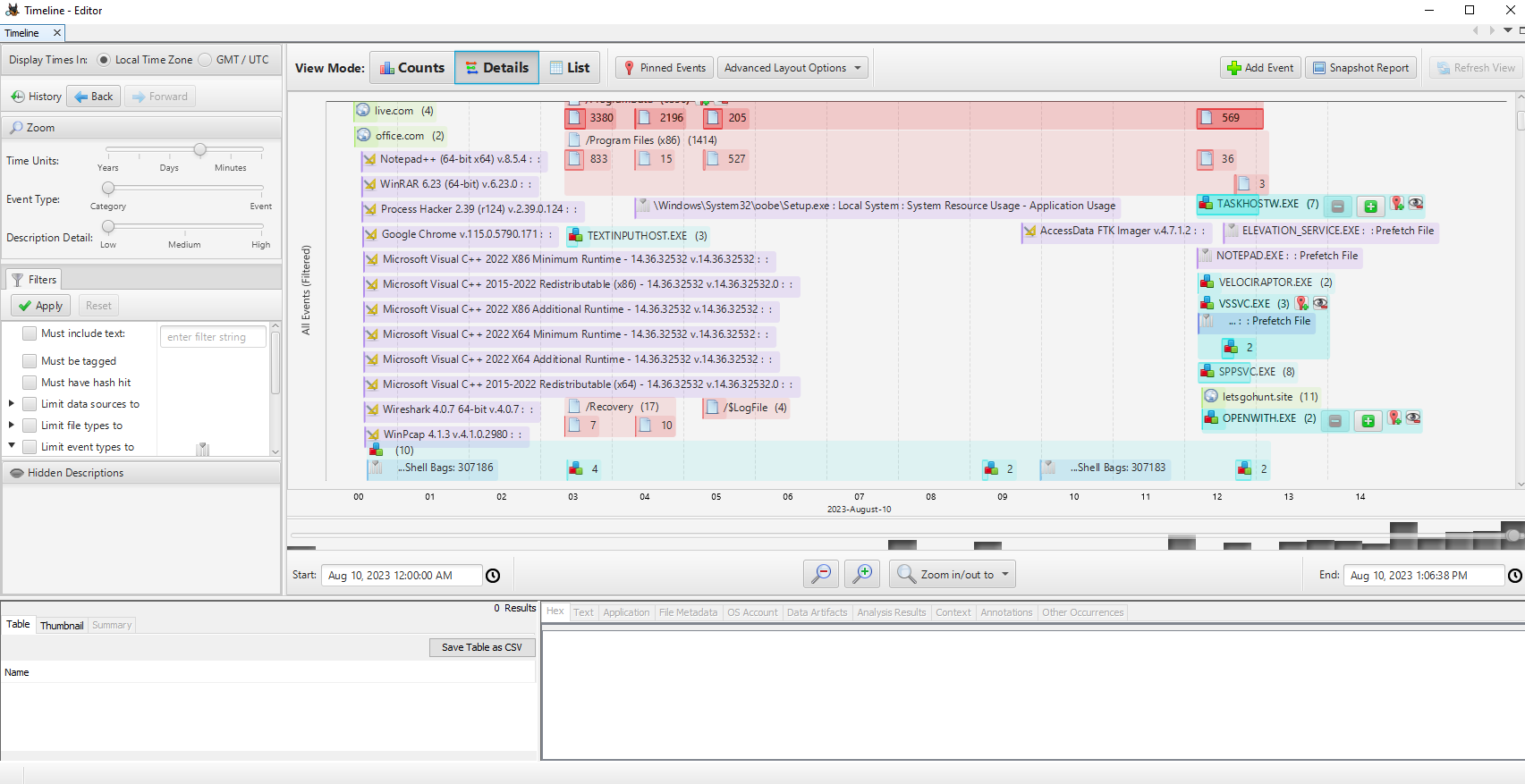Open the Table results tab

tap(18, 625)
